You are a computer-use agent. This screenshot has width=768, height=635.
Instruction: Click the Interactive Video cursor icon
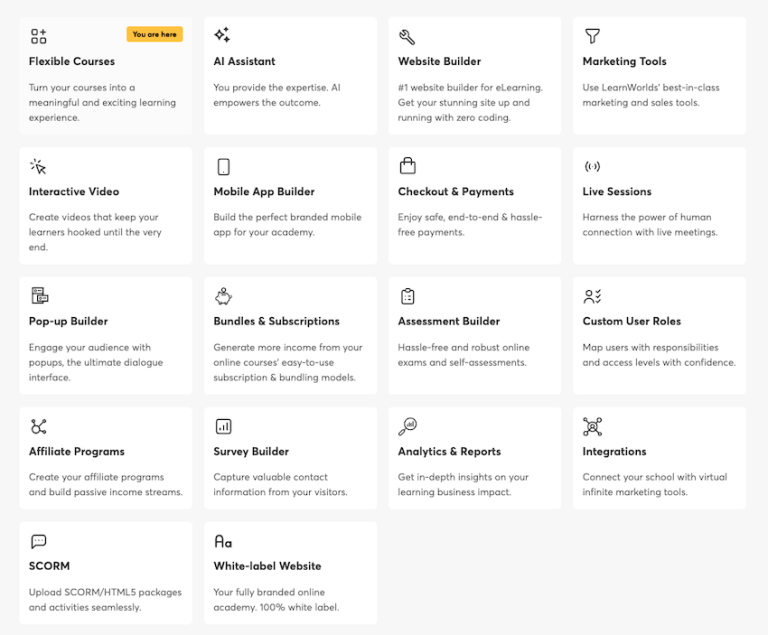[x=38, y=167]
